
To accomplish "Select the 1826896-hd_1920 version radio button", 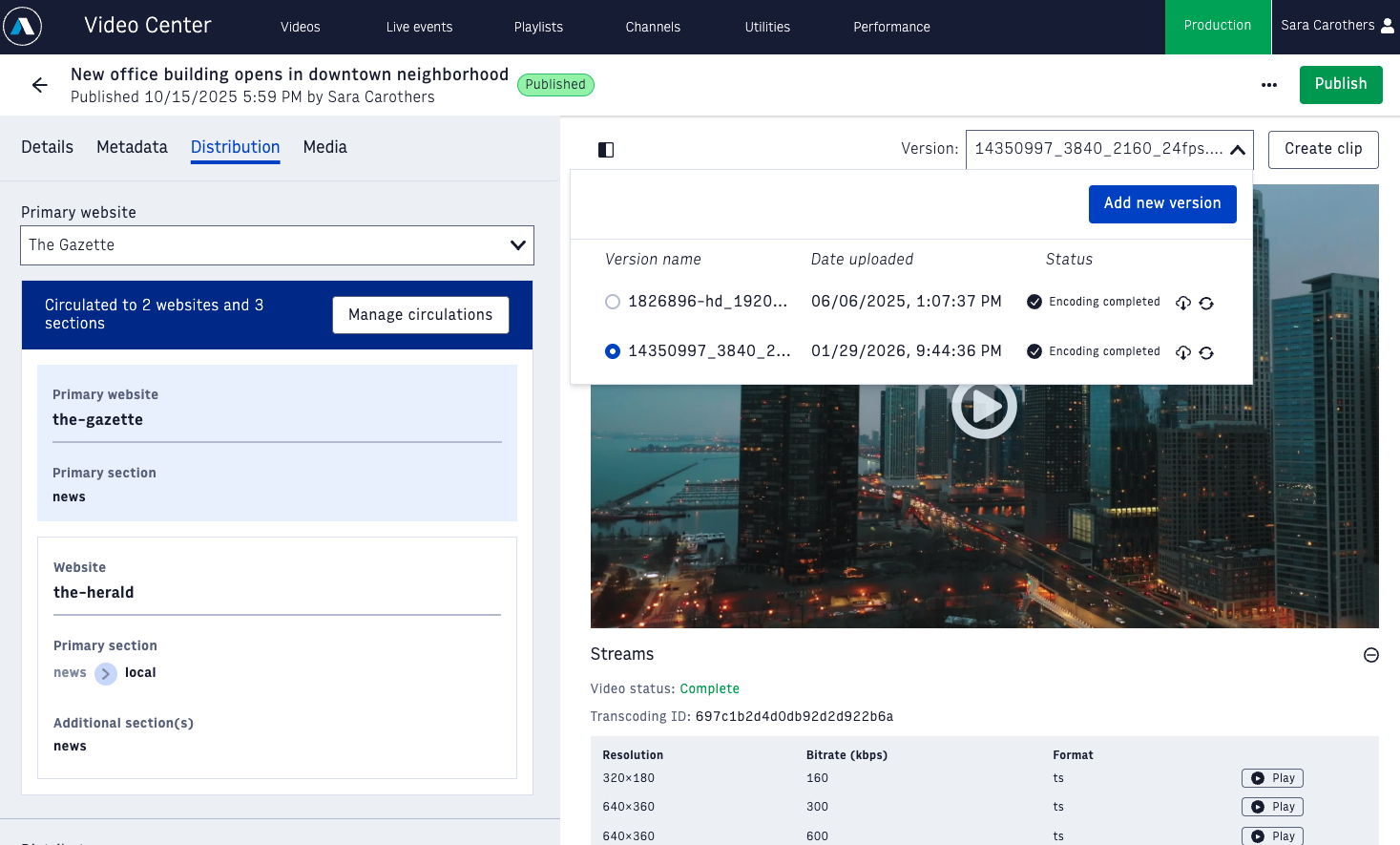I will tap(613, 302).
